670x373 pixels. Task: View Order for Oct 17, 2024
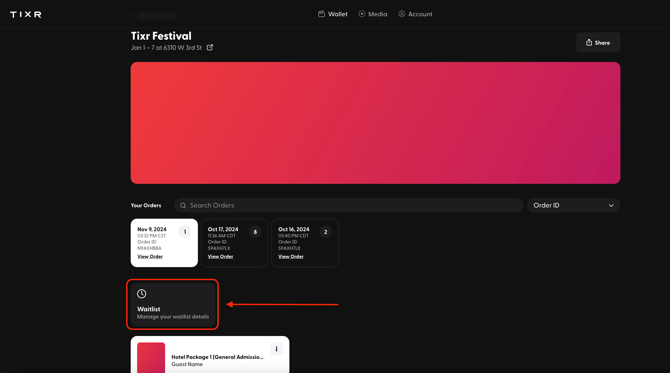pyautogui.click(x=220, y=256)
